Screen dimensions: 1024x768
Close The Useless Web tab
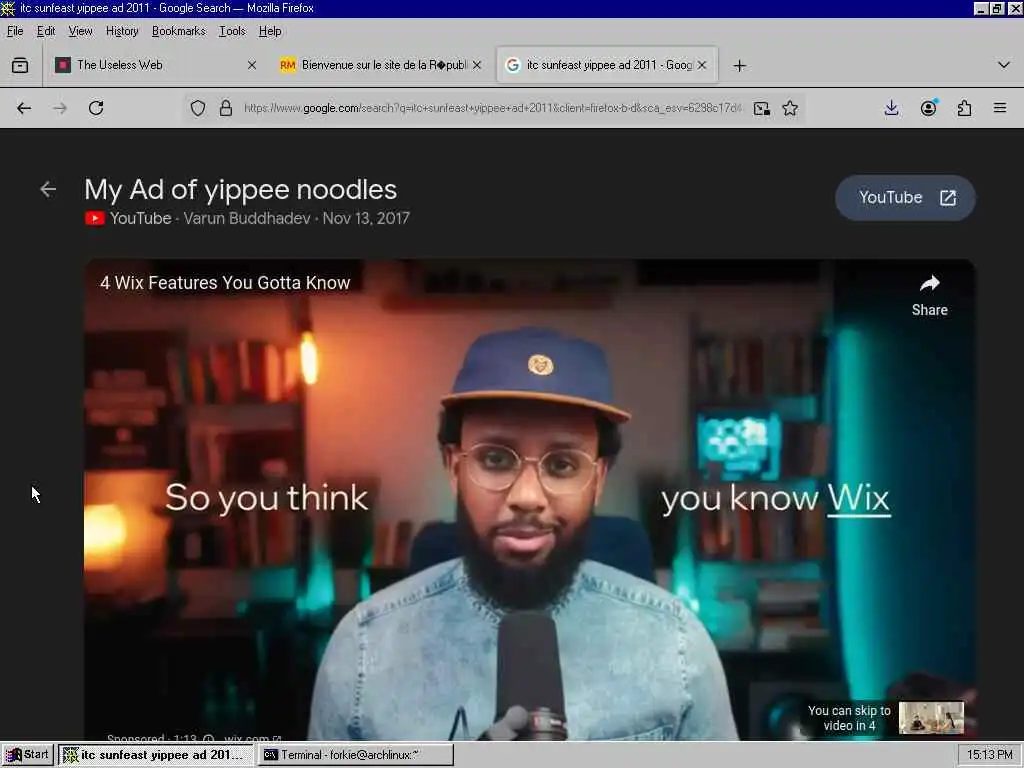[x=252, y=65]
